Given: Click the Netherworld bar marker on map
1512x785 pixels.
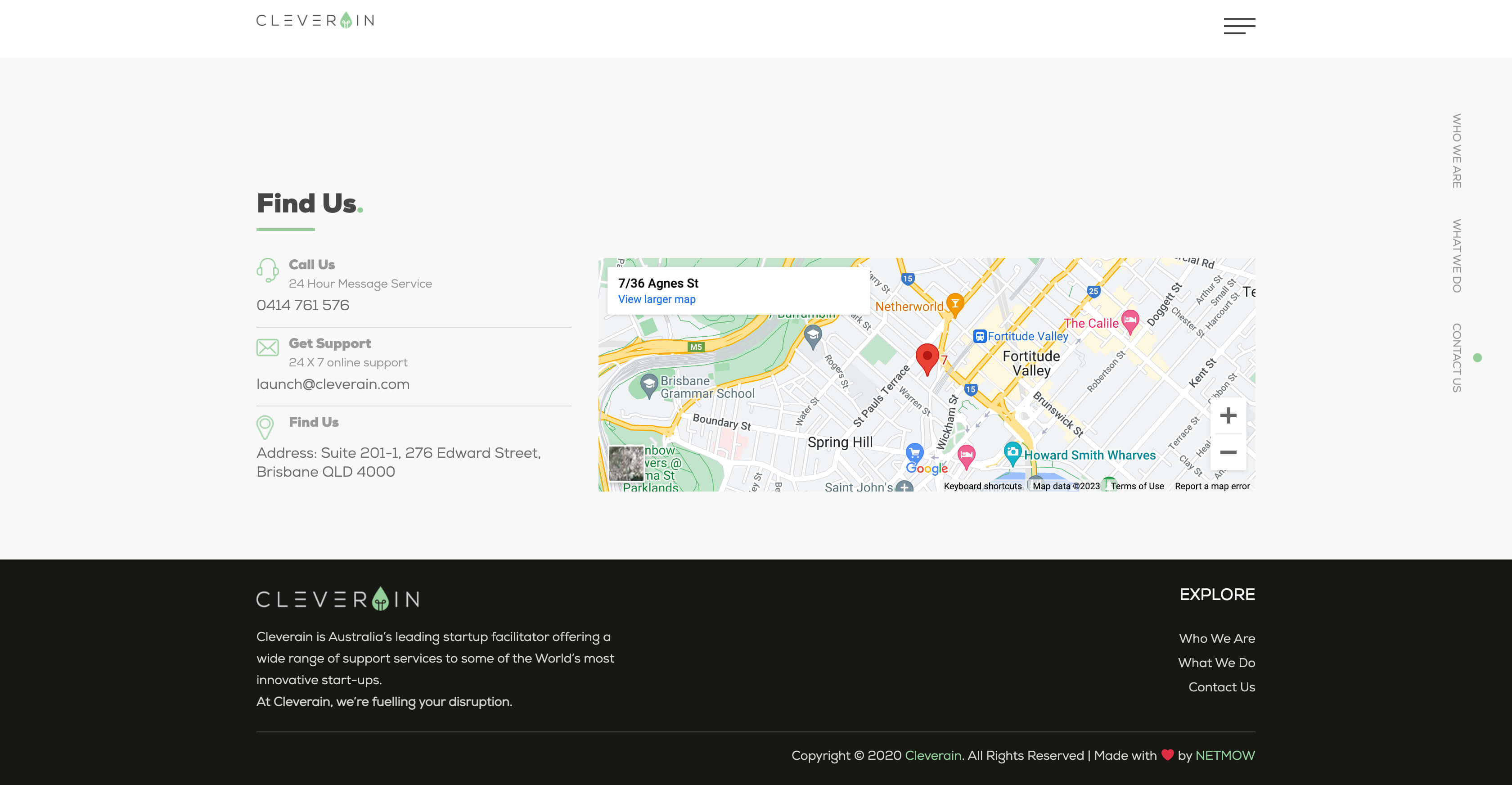Looking at the screenshot, I should pyautogui.click(x=955, y=304).
